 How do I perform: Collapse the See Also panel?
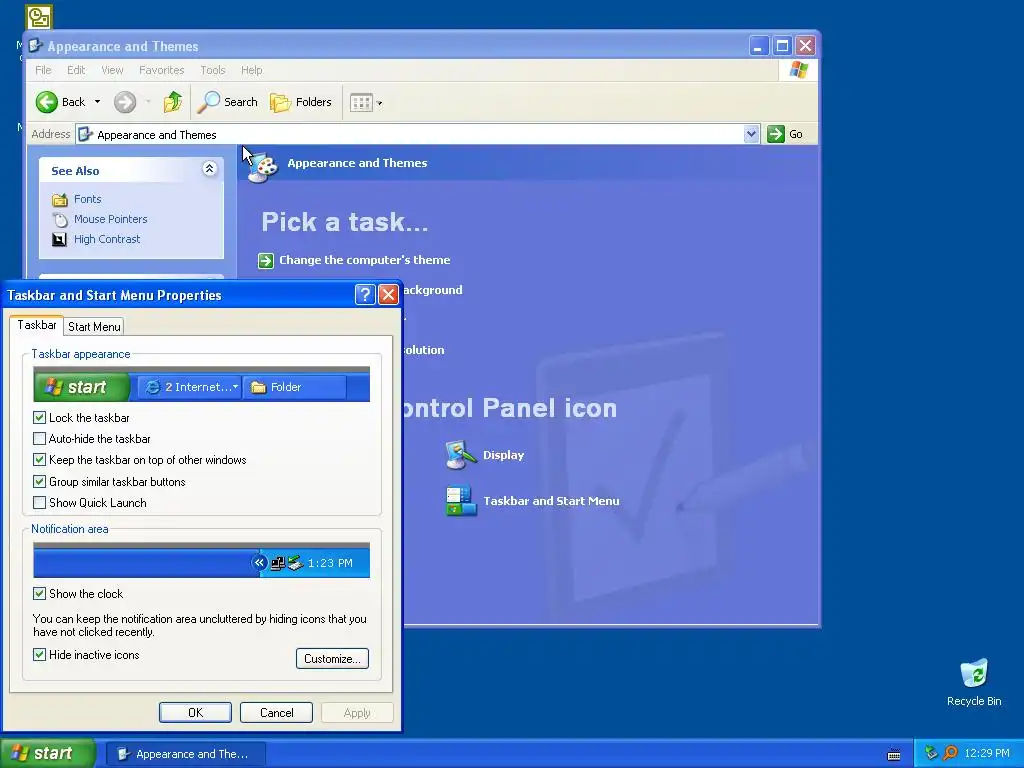pos(209,169)
